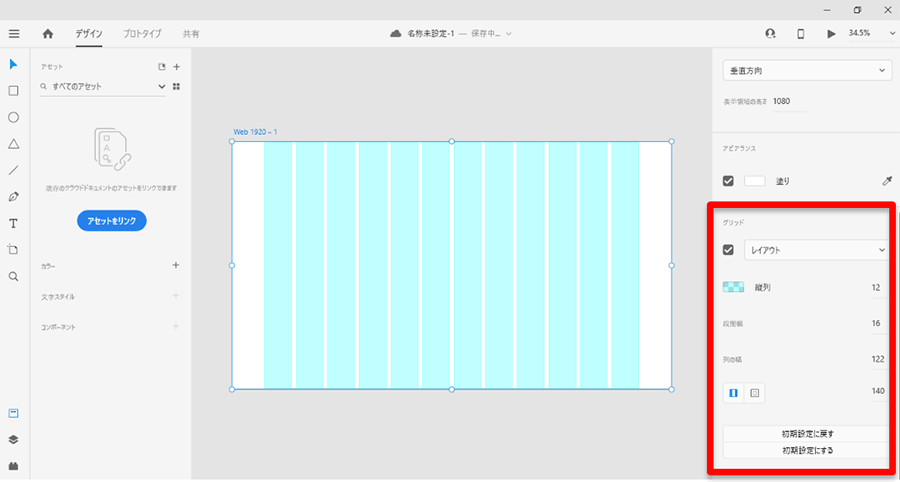This screenshot has height=482, width=900.
Task: Edit the 縦列 column count field
Action: (x=877, y=287)
